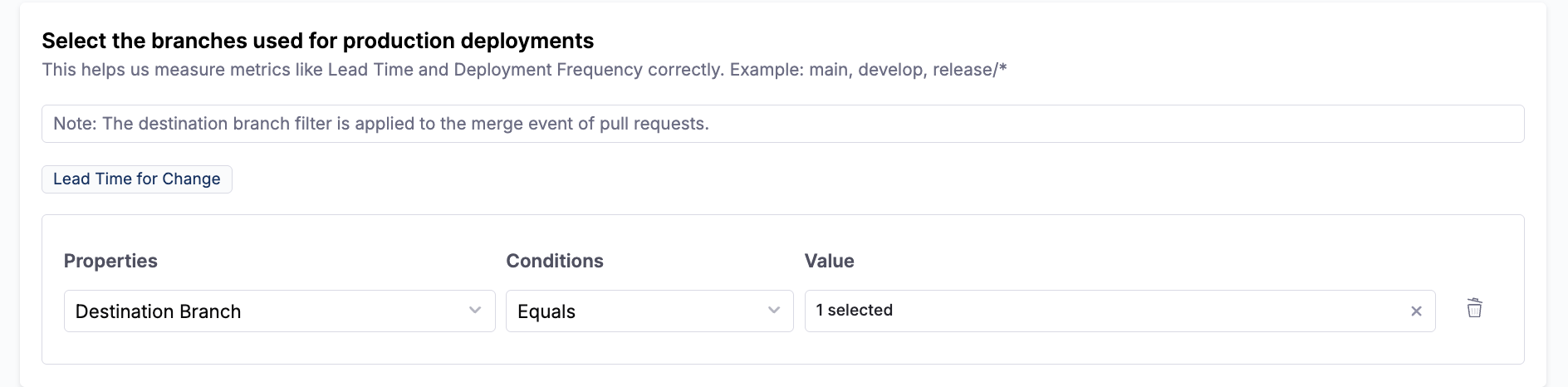
Task: Click the 'Destination Branch' text in the selector
Action: point(158,311)
